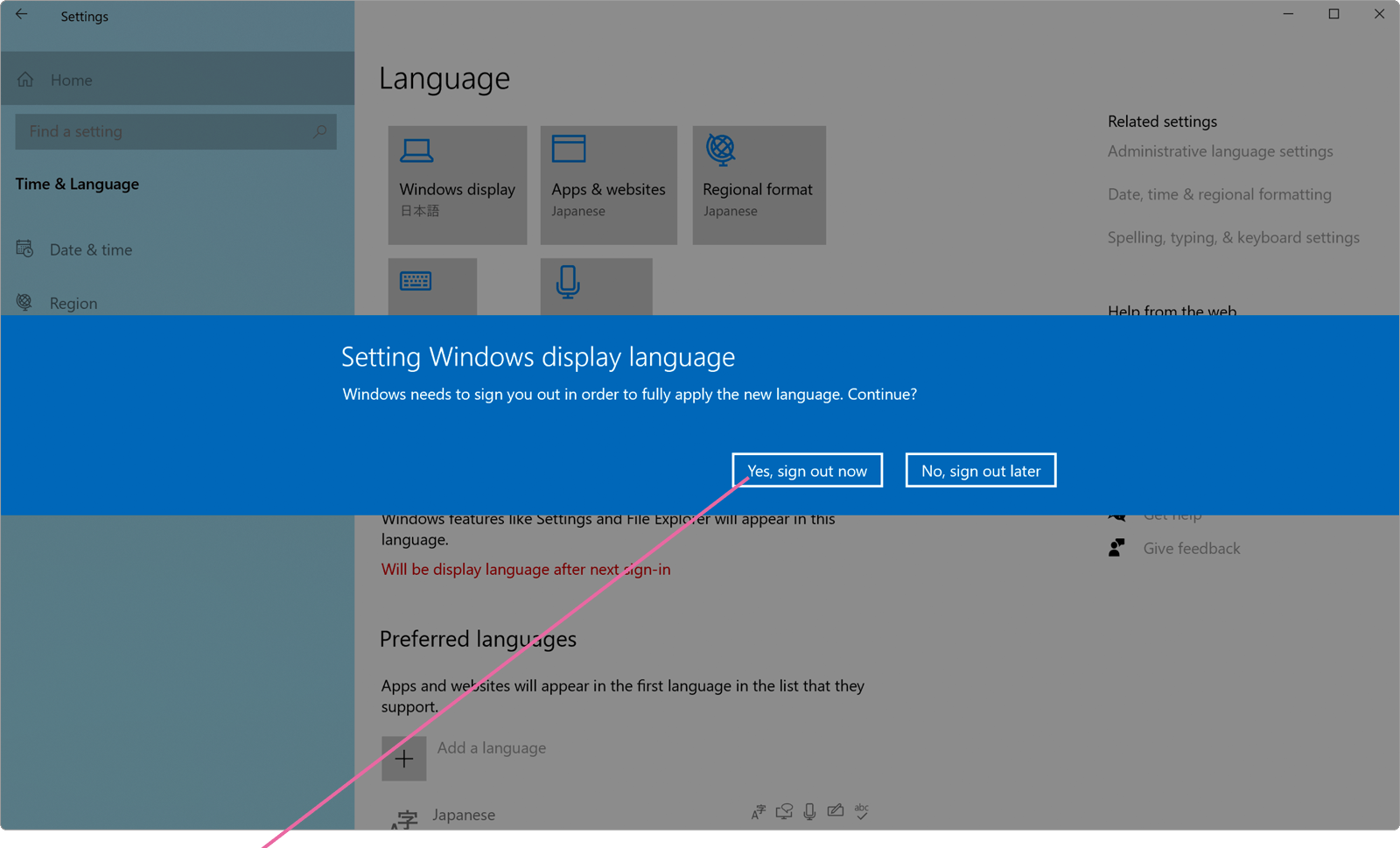This screenshot has width=1400, height=848.
Task: Click the Give feedback person icon
Action: coord(1116,548)
